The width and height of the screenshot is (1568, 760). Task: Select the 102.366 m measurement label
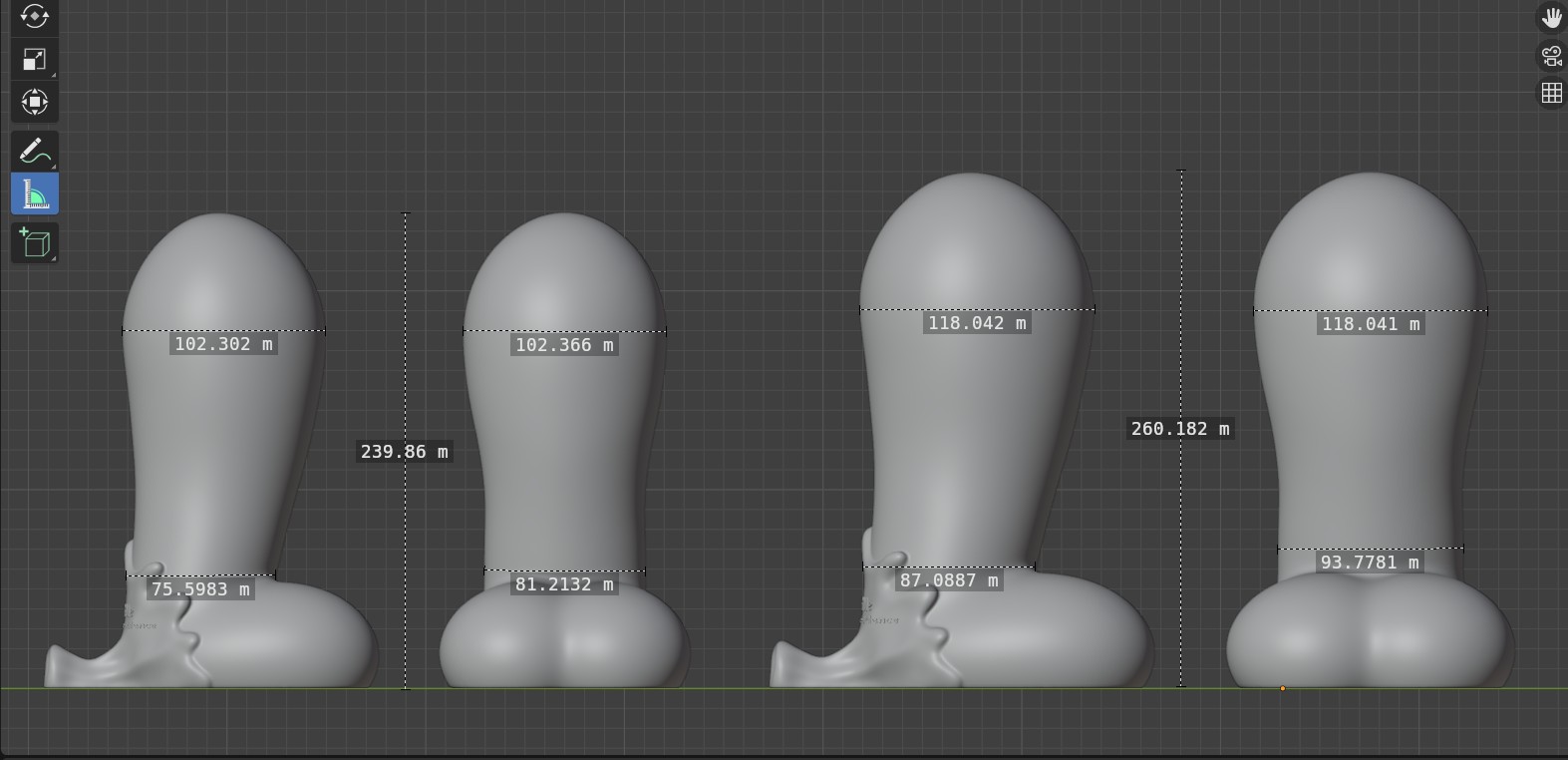pyautogui.click(x=564, y=345)
